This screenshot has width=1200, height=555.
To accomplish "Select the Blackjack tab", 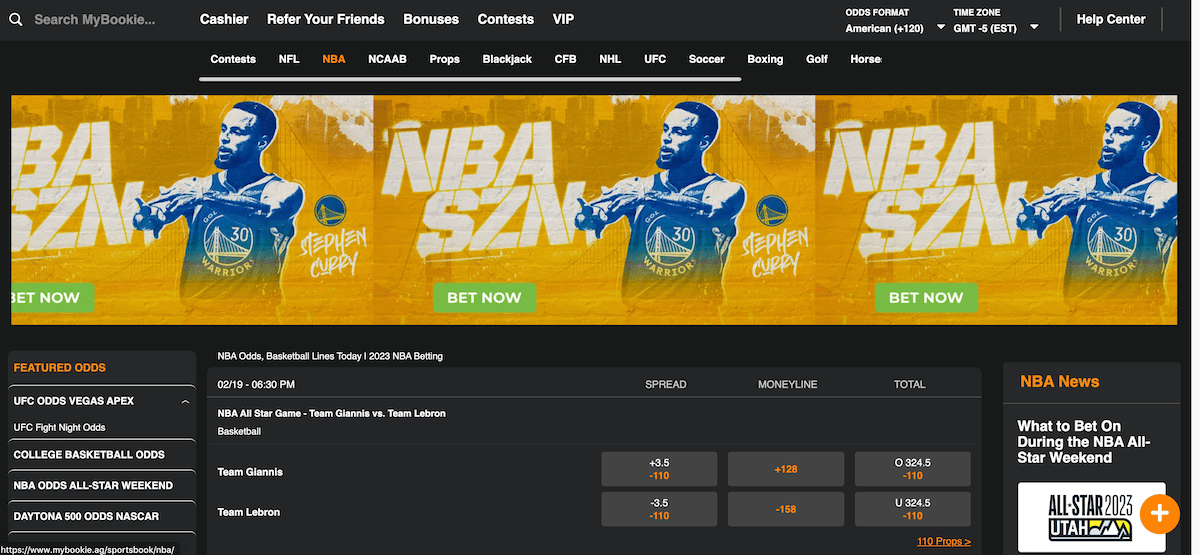I will pyautogui.click(x=507, y=59).
